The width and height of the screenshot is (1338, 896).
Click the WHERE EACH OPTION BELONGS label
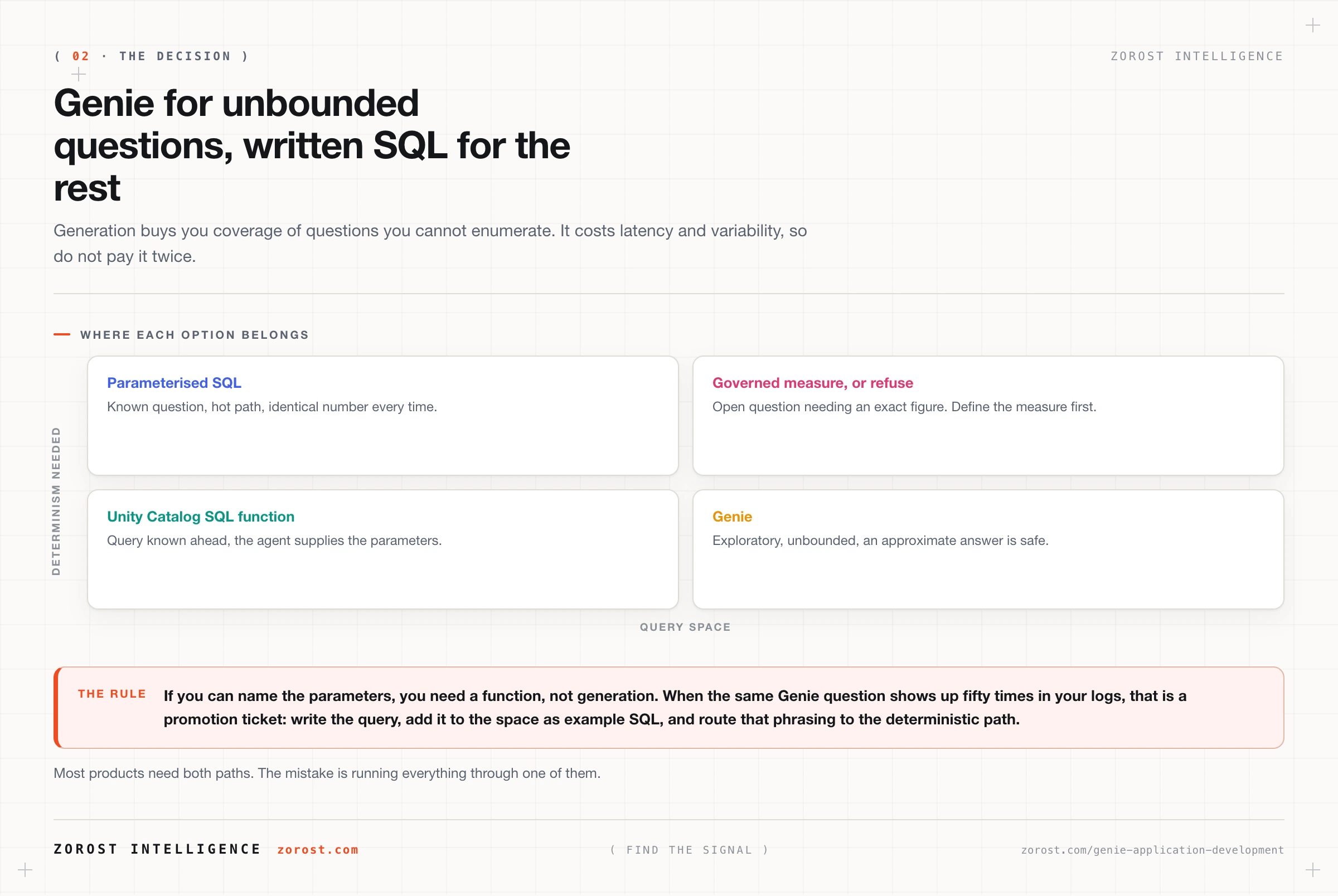point(195,335)
